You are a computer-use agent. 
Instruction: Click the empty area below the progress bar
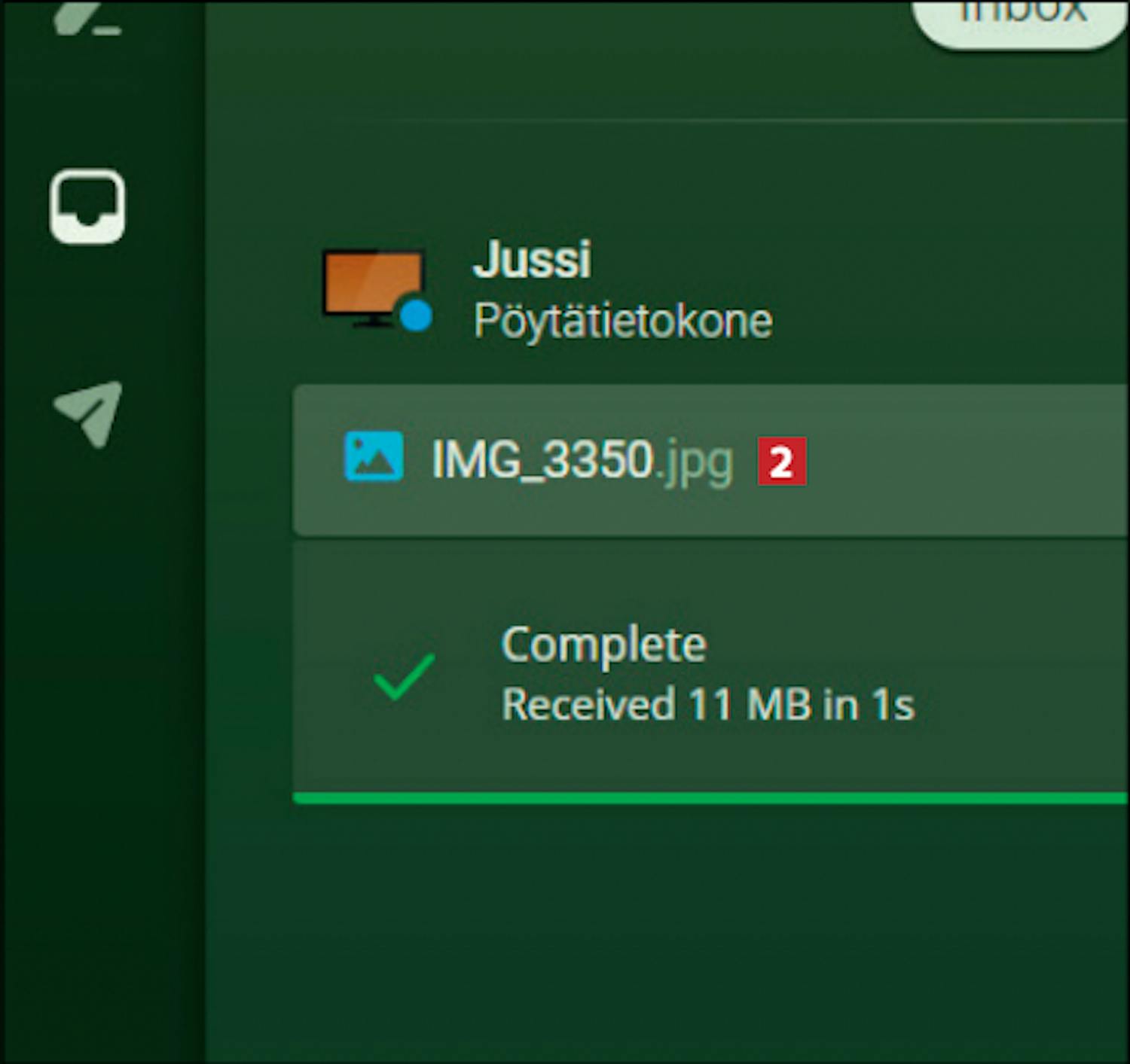coord(667,934)
